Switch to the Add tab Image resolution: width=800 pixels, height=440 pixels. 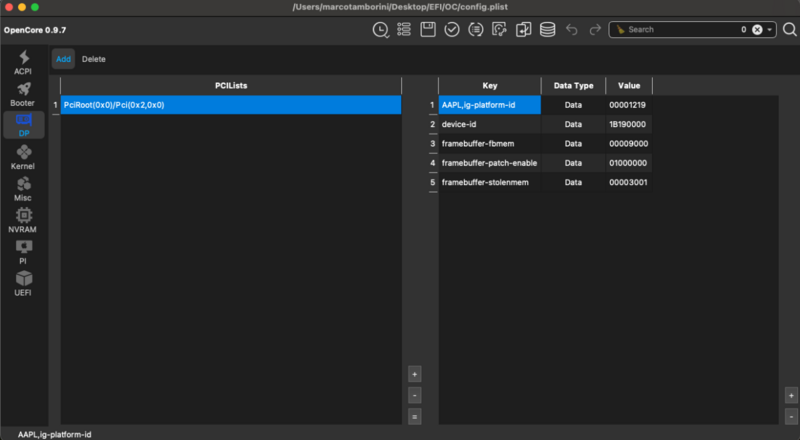tap(63, 59)
